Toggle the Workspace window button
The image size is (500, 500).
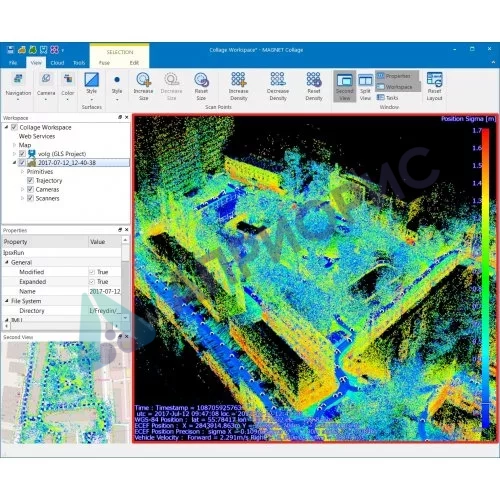[x=395, y=87]
